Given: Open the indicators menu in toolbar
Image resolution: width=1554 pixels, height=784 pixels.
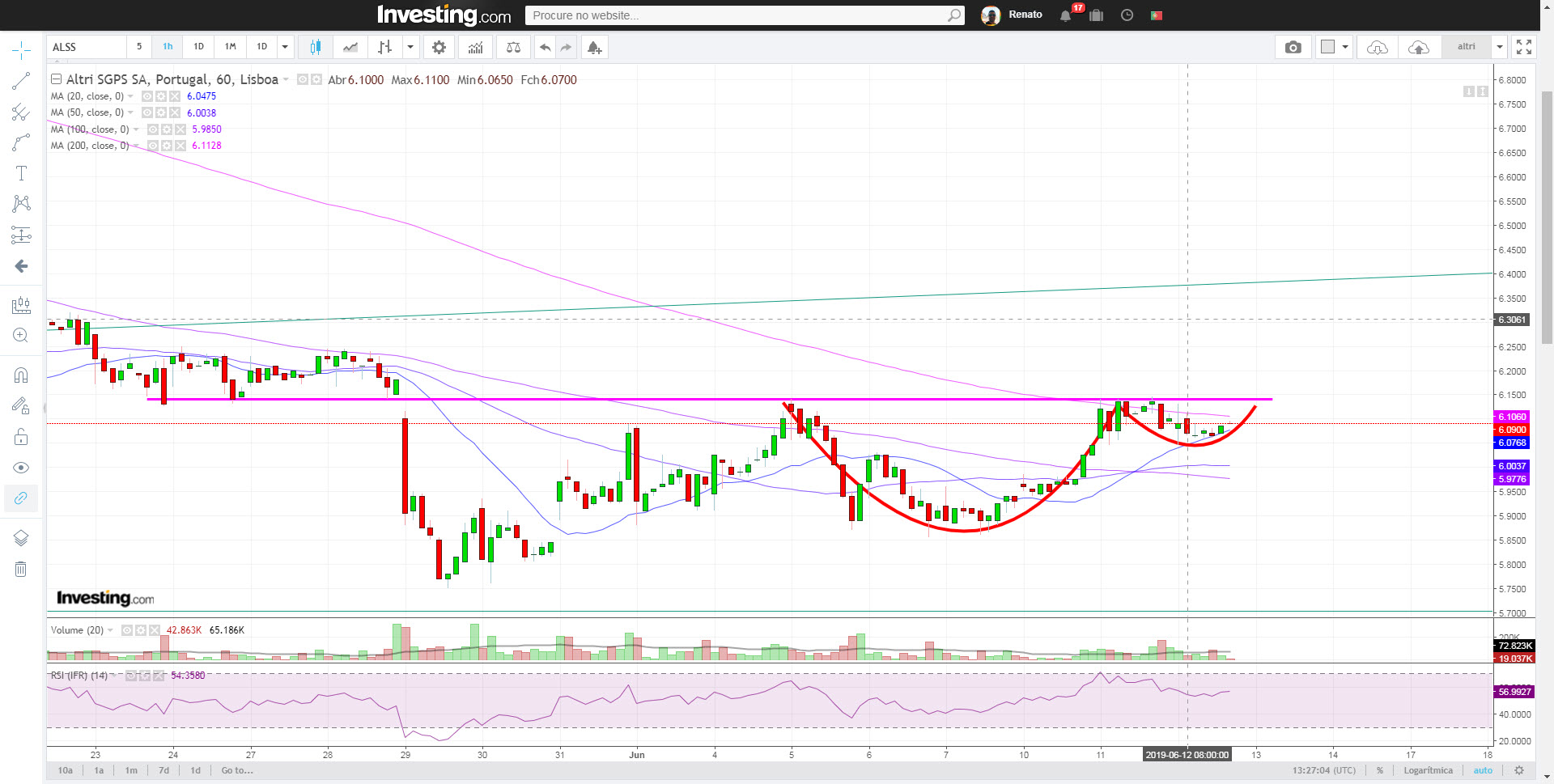Looking at the screenshot, I should (476, 47).
